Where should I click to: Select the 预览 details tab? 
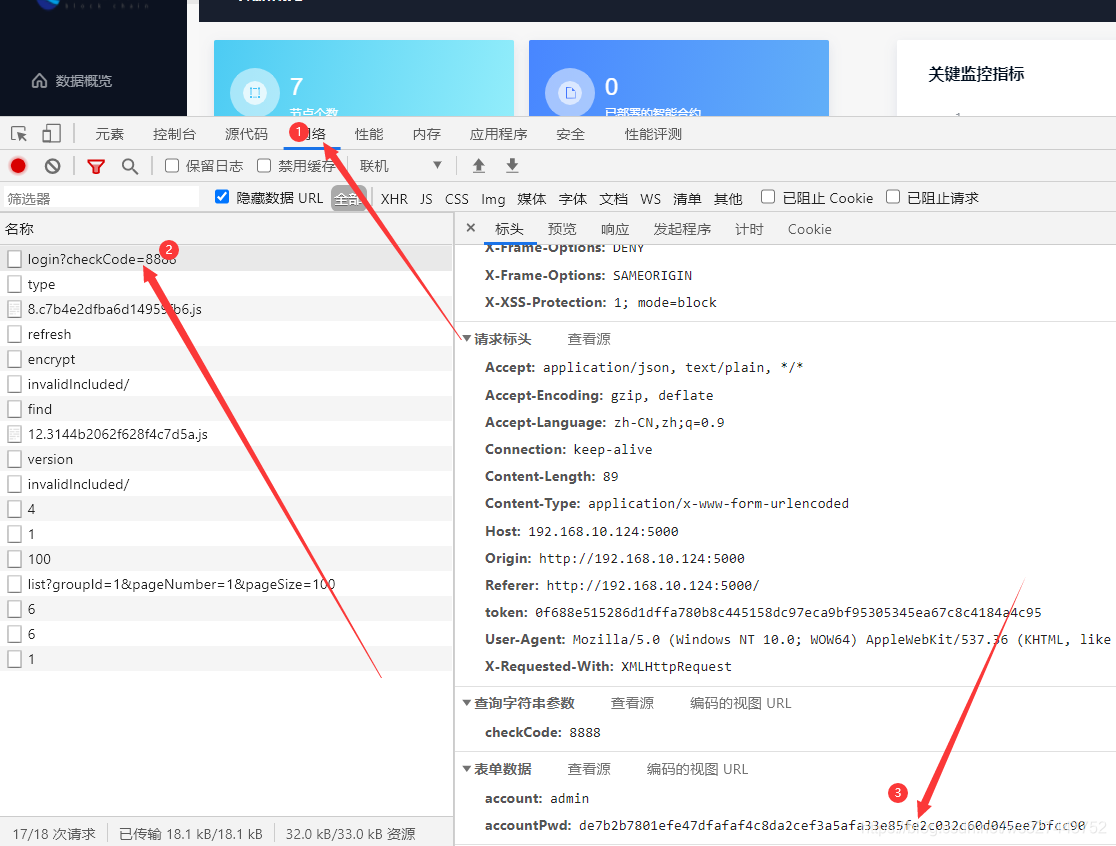coord(562,229)
